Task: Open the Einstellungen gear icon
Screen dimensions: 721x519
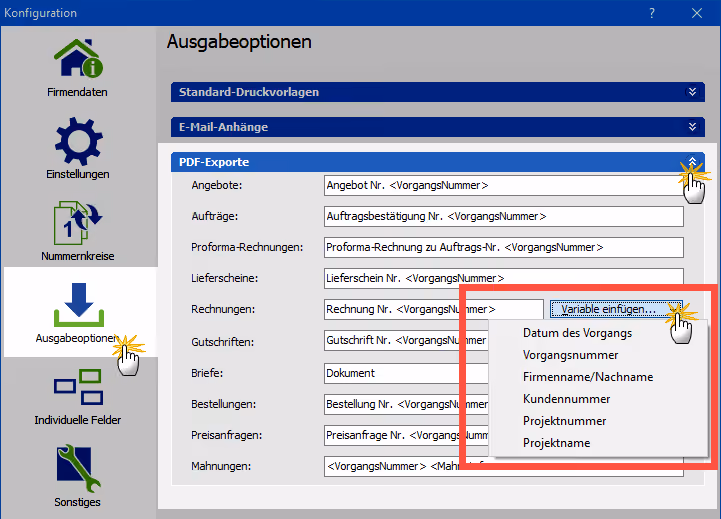Action: [78, 141]
